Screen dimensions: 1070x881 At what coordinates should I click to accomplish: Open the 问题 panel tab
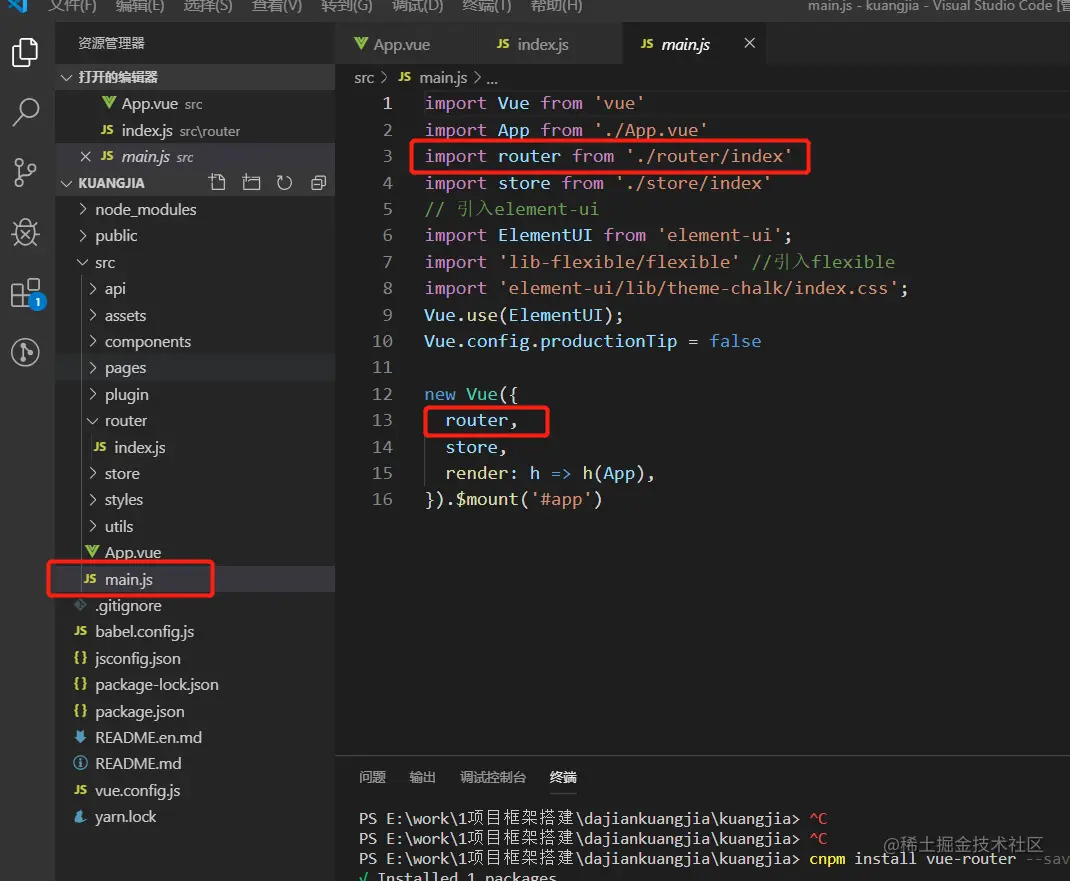(373, 777)
